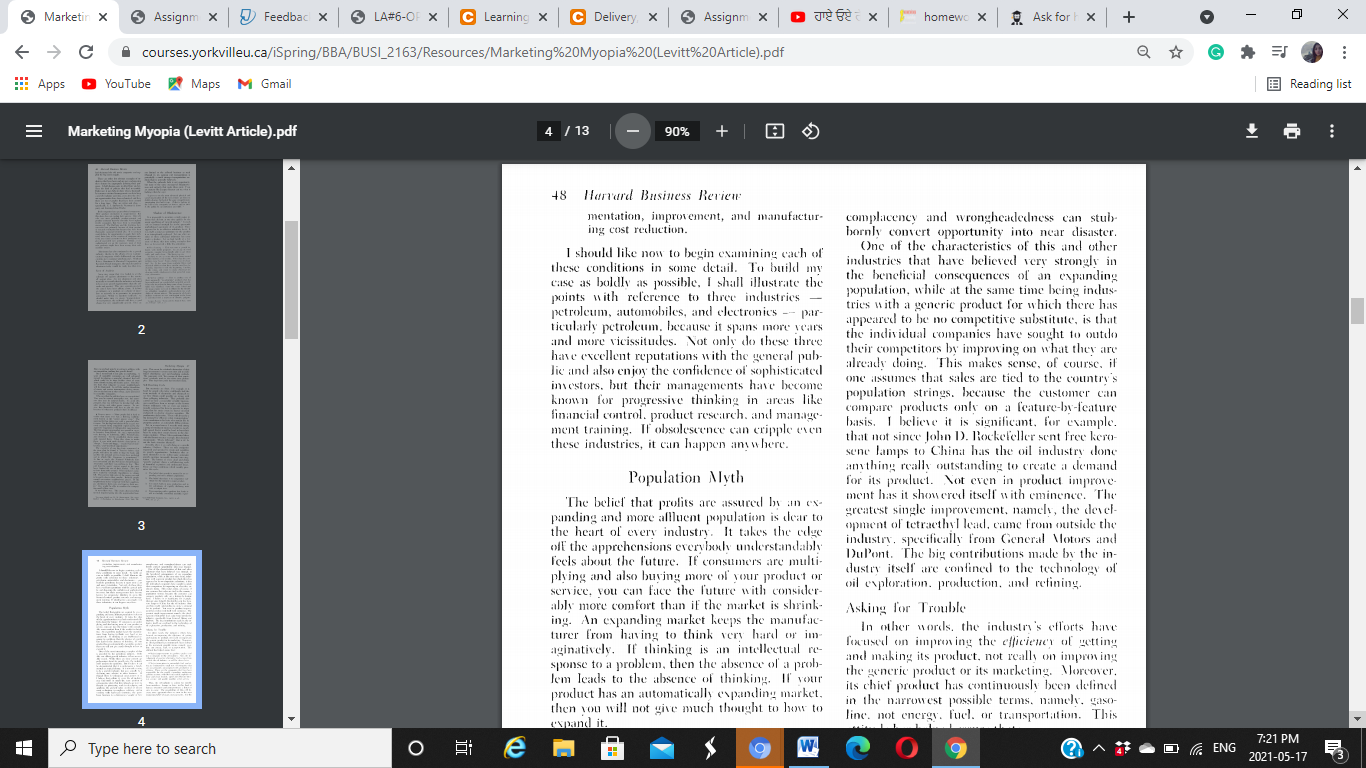Open the PDF viewer more actions menu
1366x768 pixels.
(1332, 131)
